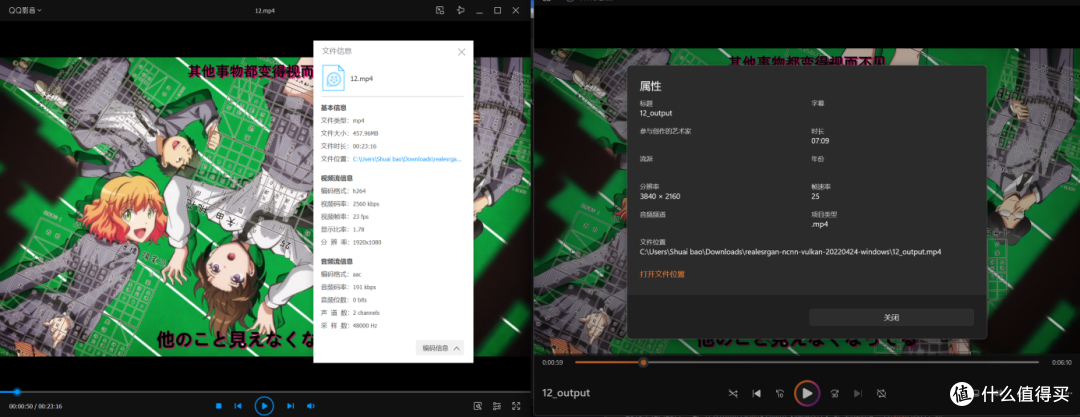Enter fullscreen in QQ影音

click(516, 406)
